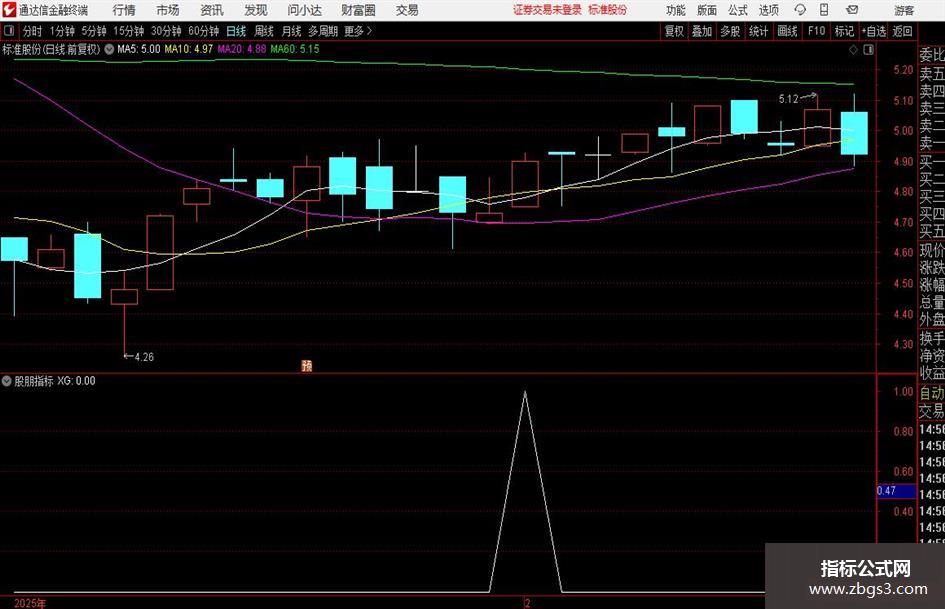Screen dimensions: 945x609
Task: Select the 60分钟 period
Action: click(x=203, y=31)
